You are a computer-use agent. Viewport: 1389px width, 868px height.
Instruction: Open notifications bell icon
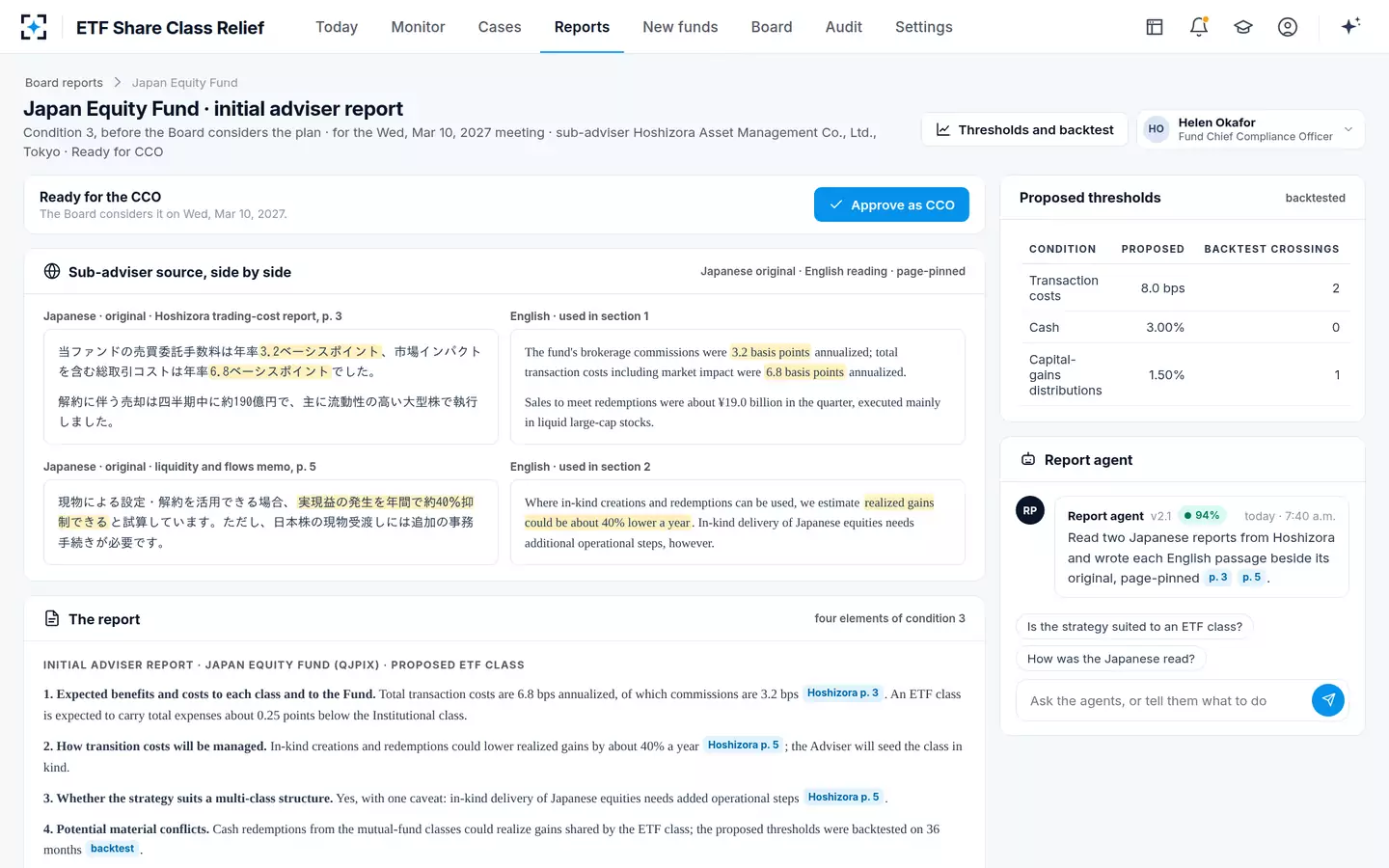click(1199, 27)
